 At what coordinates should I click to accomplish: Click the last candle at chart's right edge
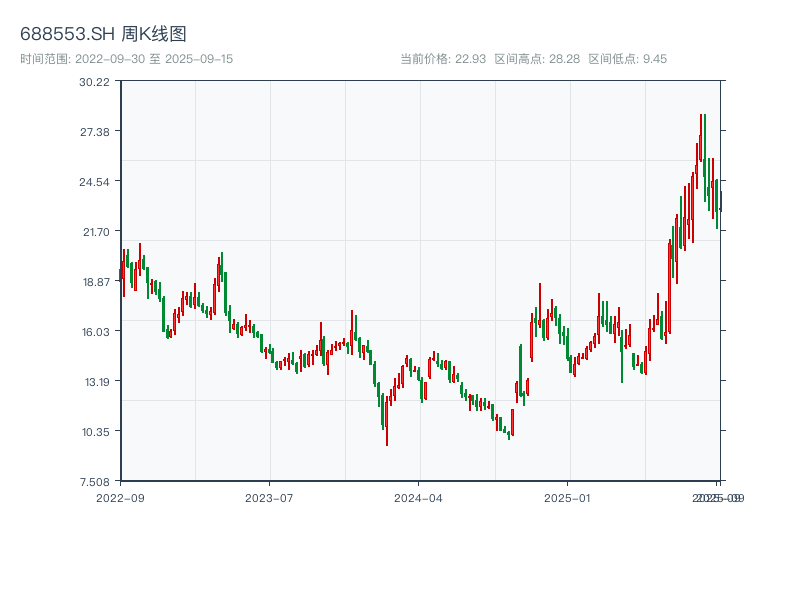[721, 202]
